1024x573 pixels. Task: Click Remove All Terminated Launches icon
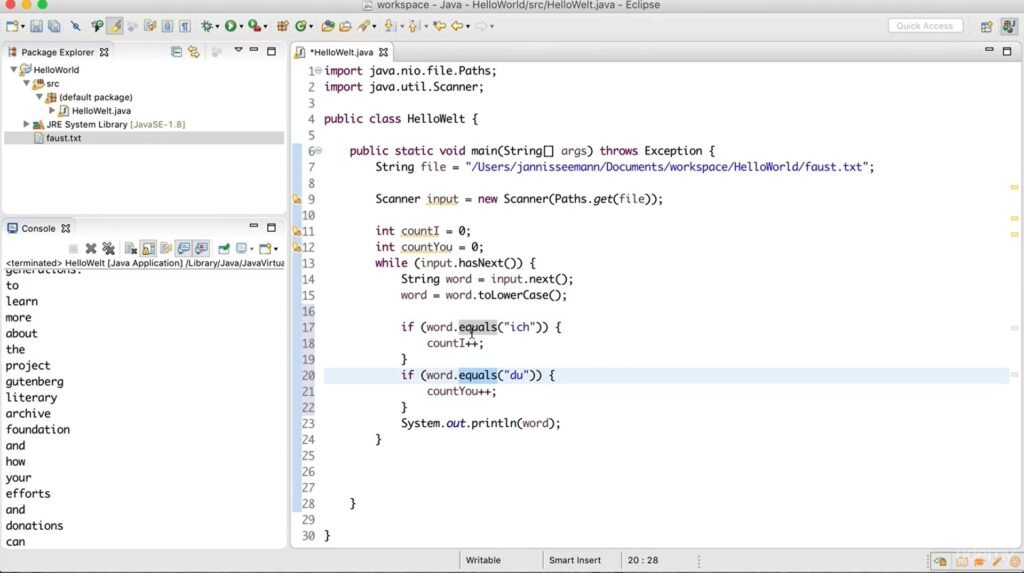click(108, 248)
